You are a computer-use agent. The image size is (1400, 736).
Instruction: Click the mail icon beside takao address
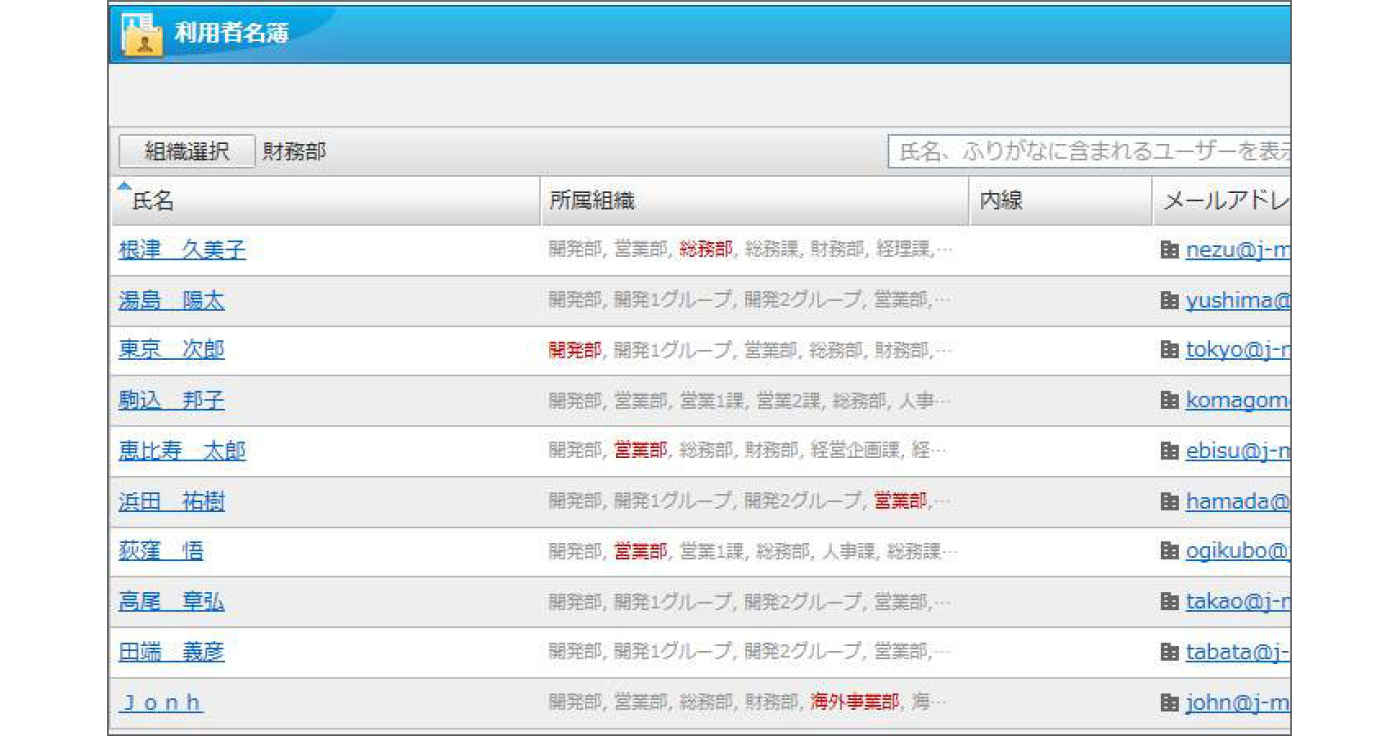click(1169, 602)
